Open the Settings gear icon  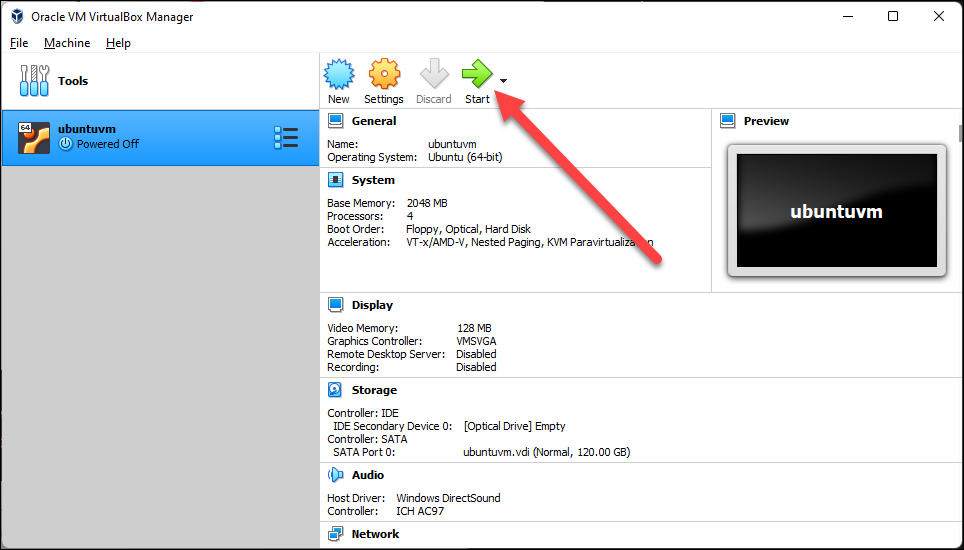[x=384, y=76]
